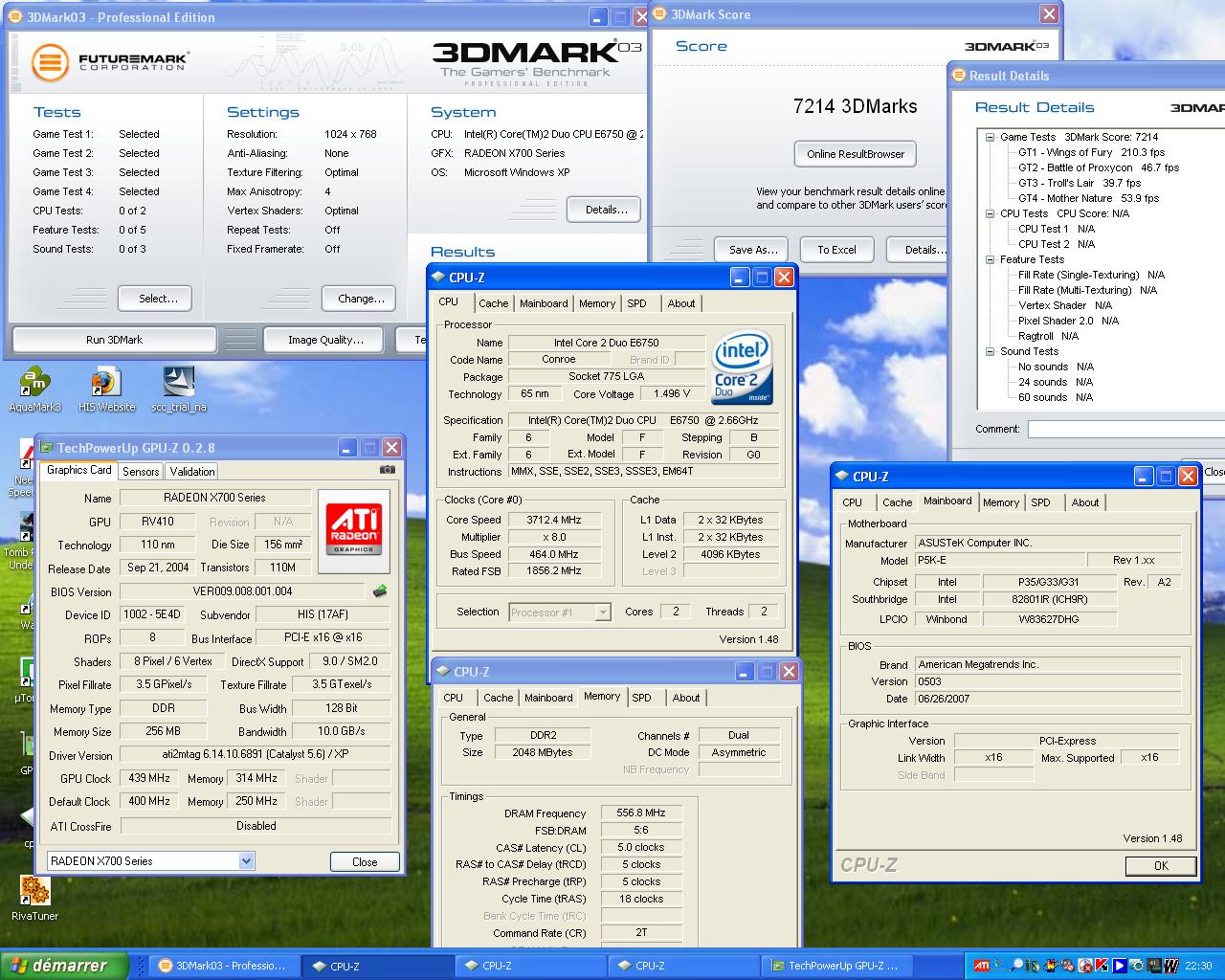Click the P5K-E motherboard model field
Screen dimensions: 1225x980
pyautogui.click(x=999, y=561)
